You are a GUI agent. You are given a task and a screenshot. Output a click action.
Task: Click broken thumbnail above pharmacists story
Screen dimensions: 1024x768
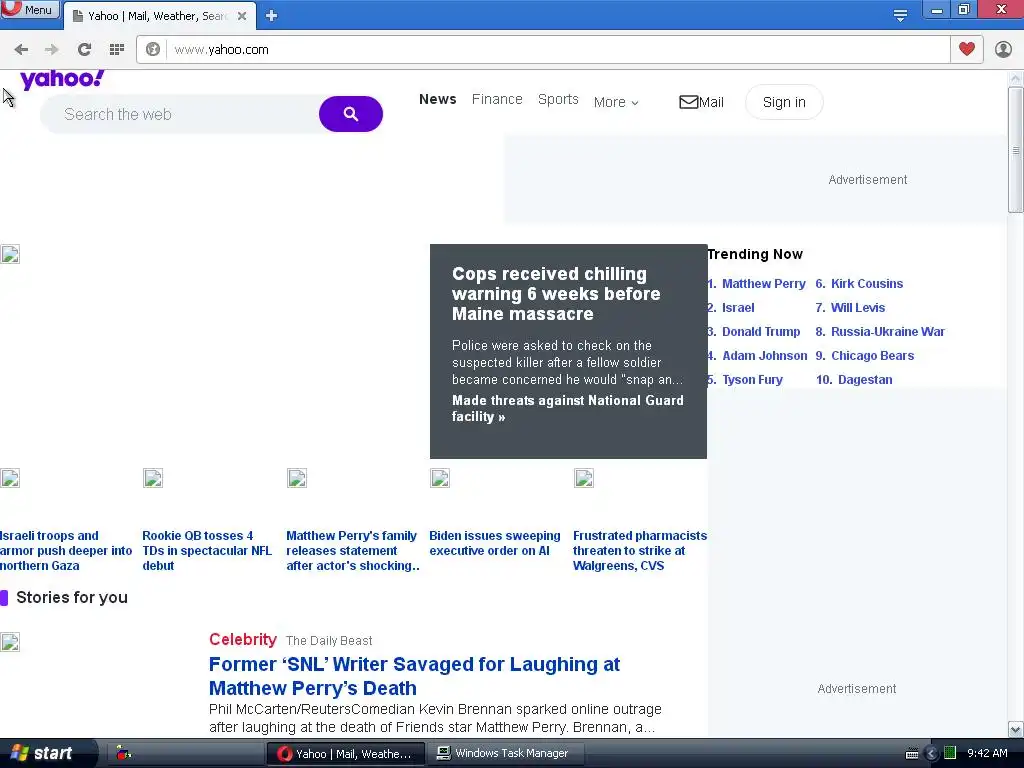tap(584, 478)
